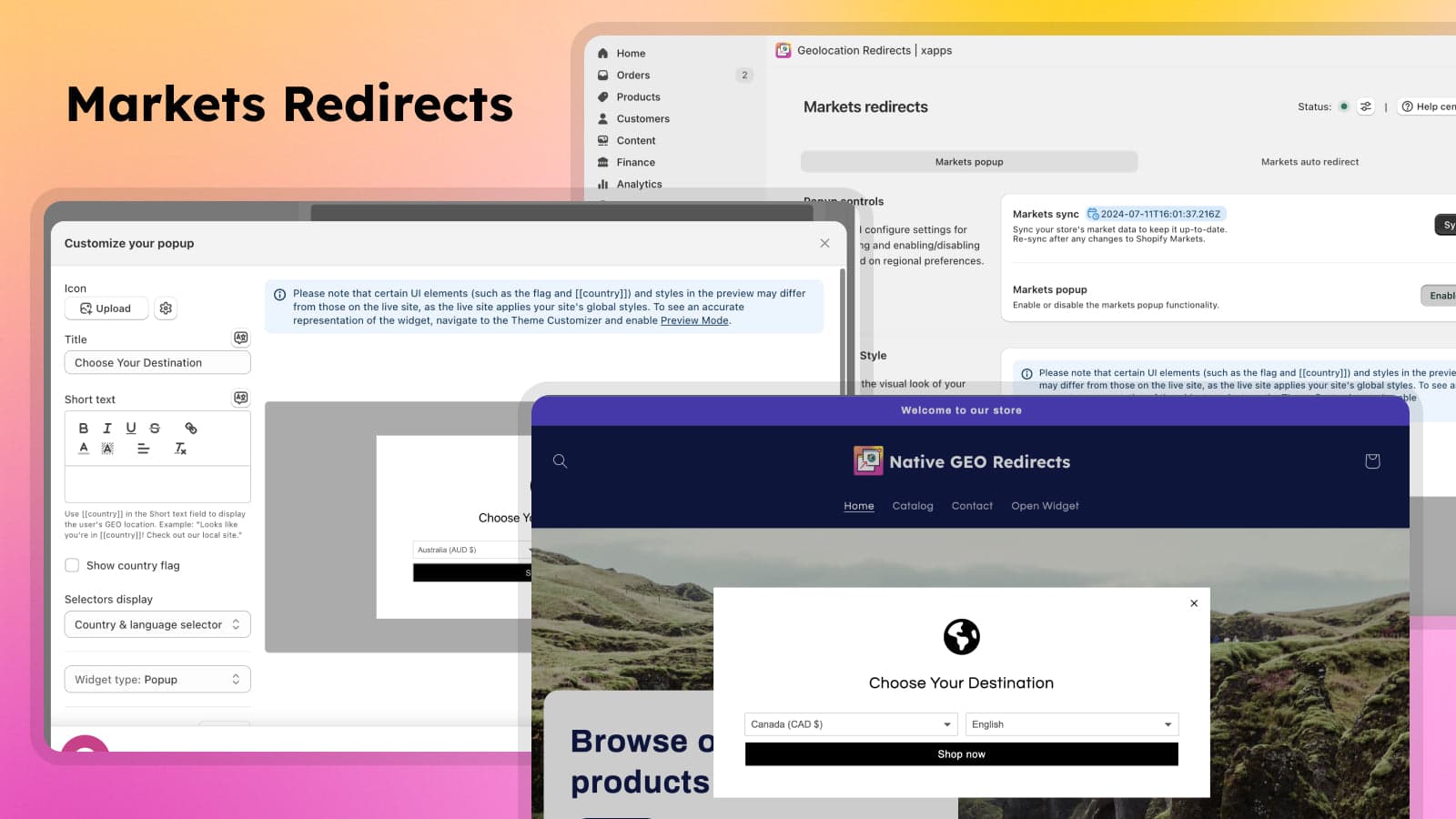Apply italic formatting in Short text editor
The width and height of the screenshot is (1456, 819).
click(x=107, y=428)
